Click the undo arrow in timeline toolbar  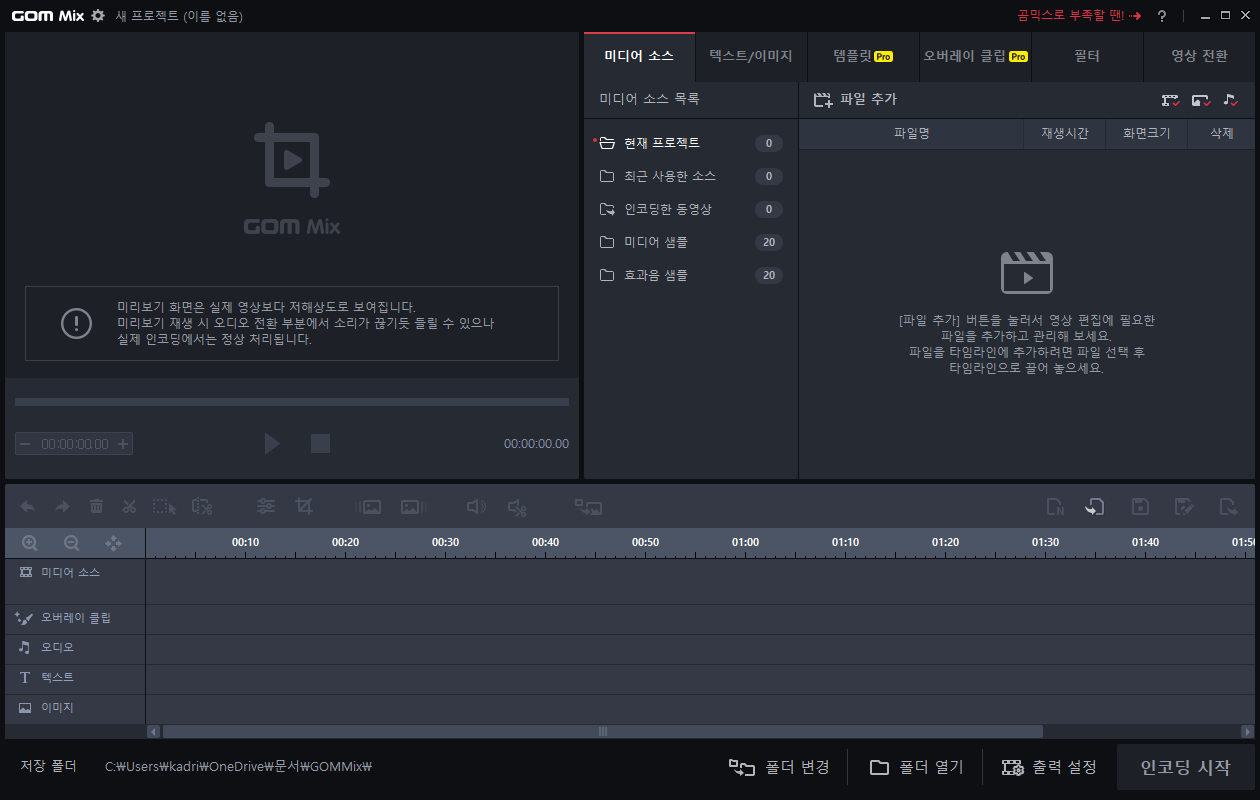click(x=28, y=507)
